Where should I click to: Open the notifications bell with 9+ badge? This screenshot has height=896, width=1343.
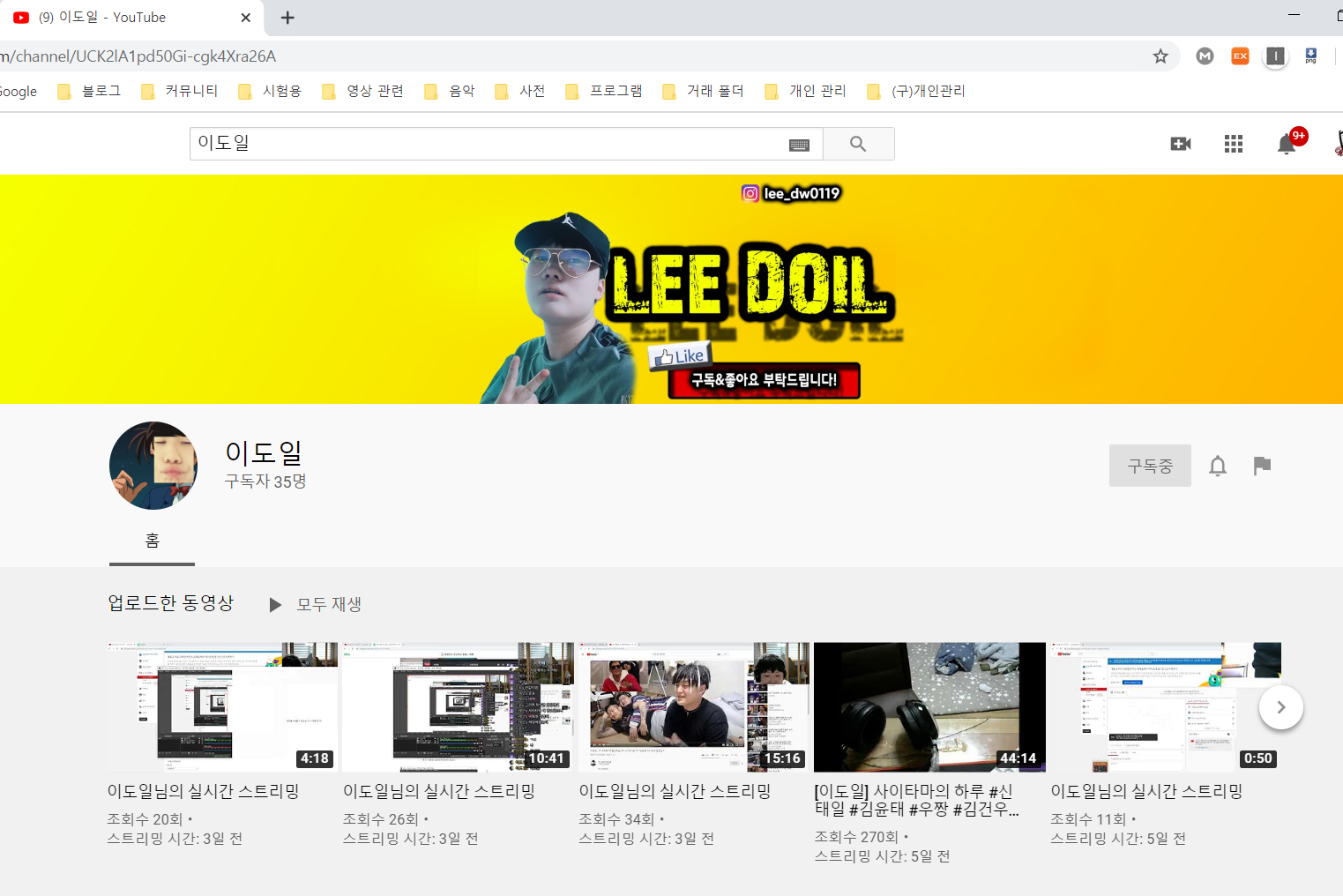[x=1288, y=143]
